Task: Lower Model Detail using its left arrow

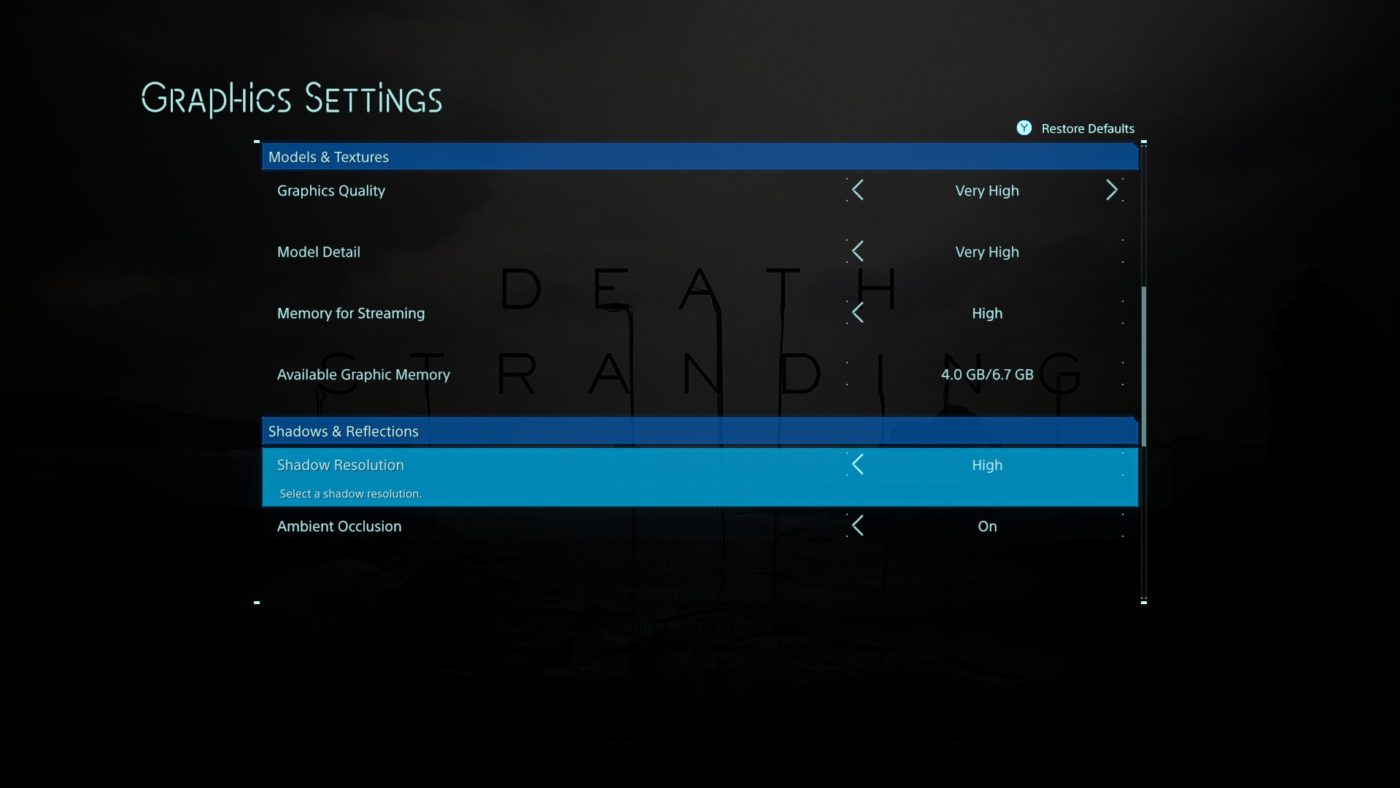Action: pos(857,251)
